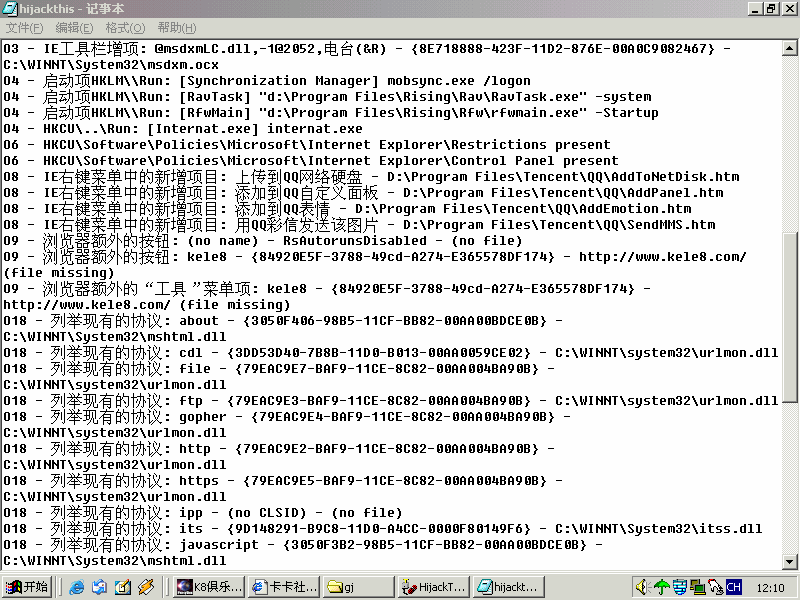Open the 格式(O) menu

pyautogui.click(x=125, y=28)
